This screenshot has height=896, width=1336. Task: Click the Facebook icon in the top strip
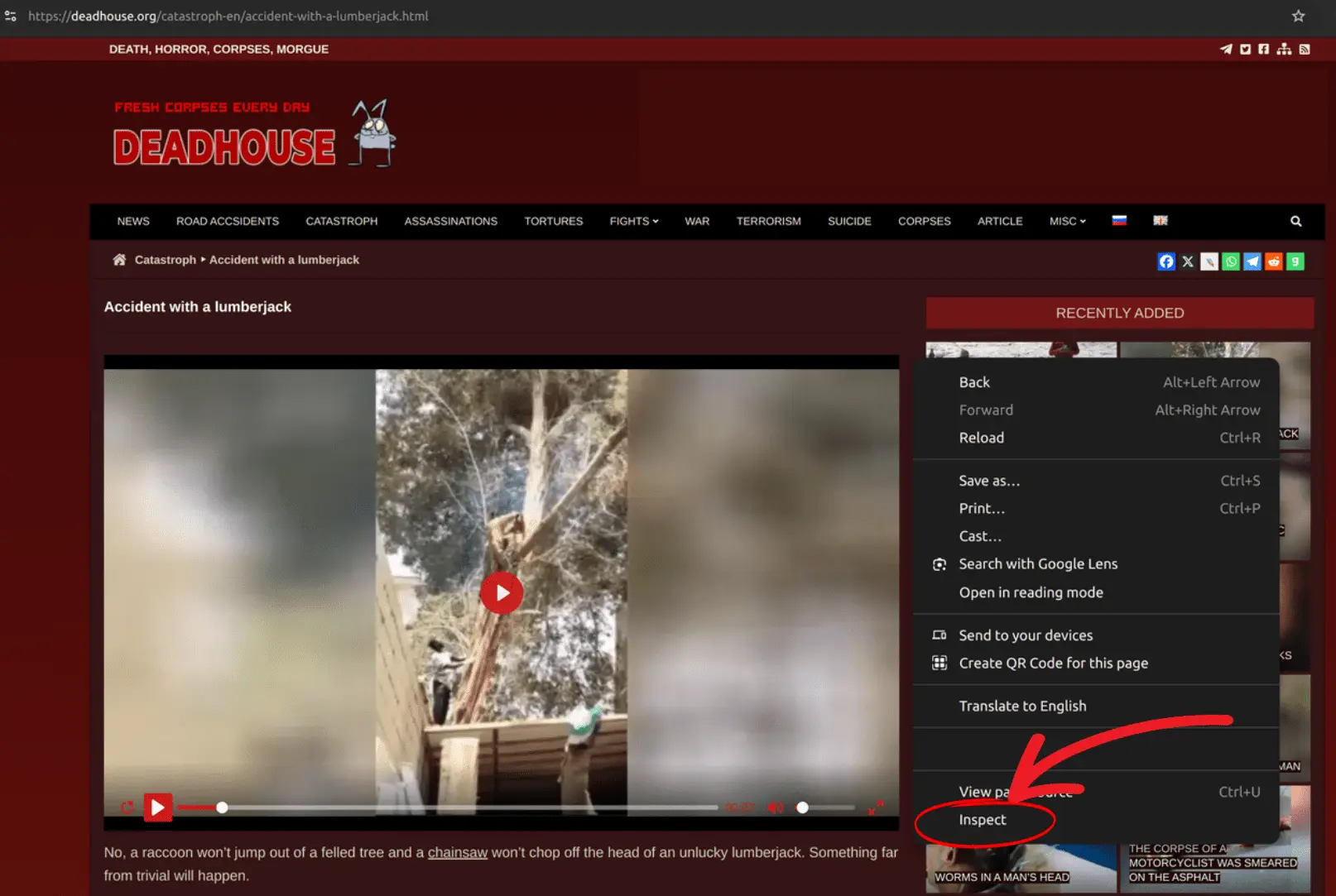(x=1263, y=50)
